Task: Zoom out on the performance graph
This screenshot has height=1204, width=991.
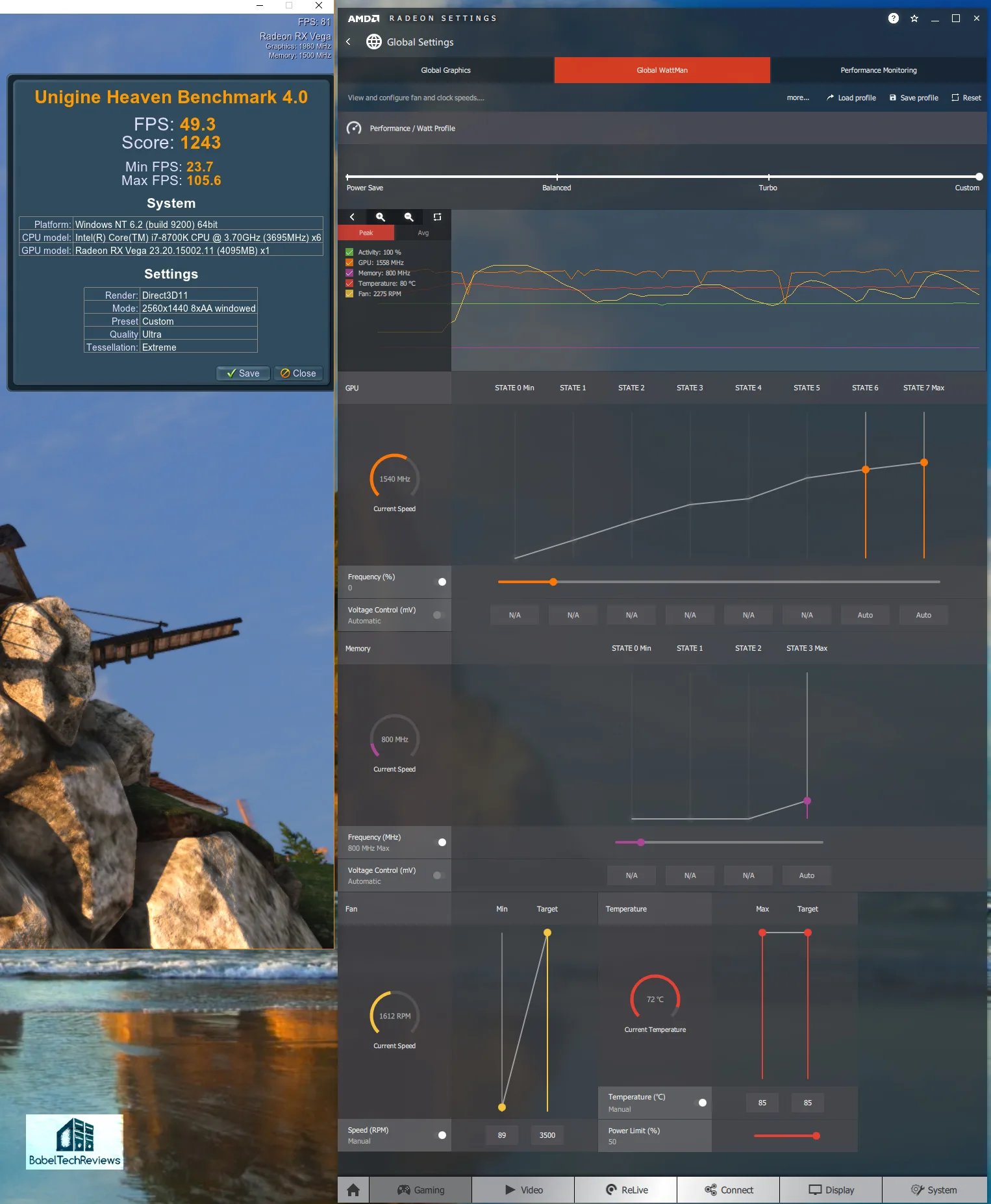Action: 409,217
